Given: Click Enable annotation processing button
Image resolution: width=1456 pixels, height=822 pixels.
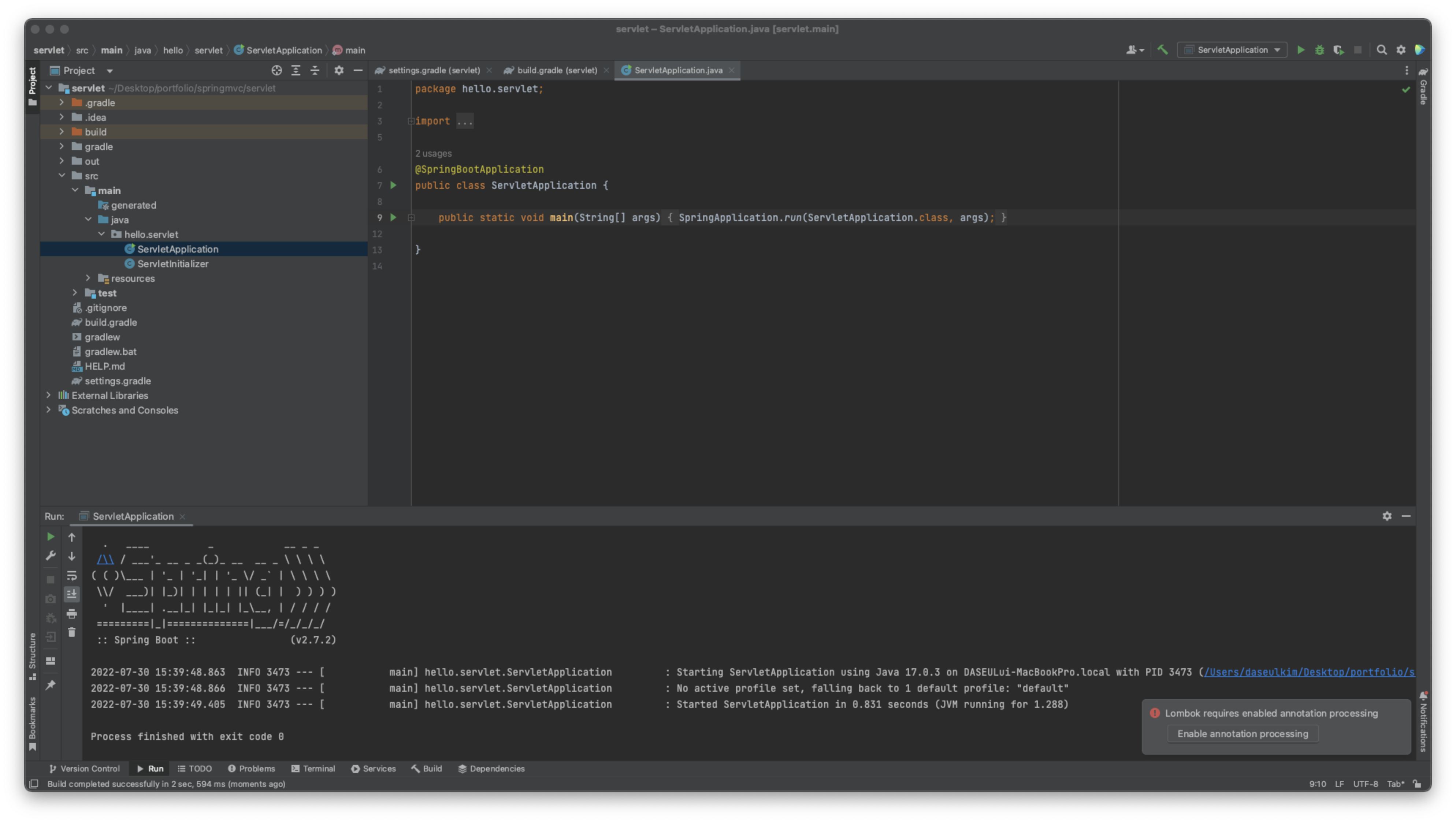Looking at the screenshot, I should (1243, 734).
